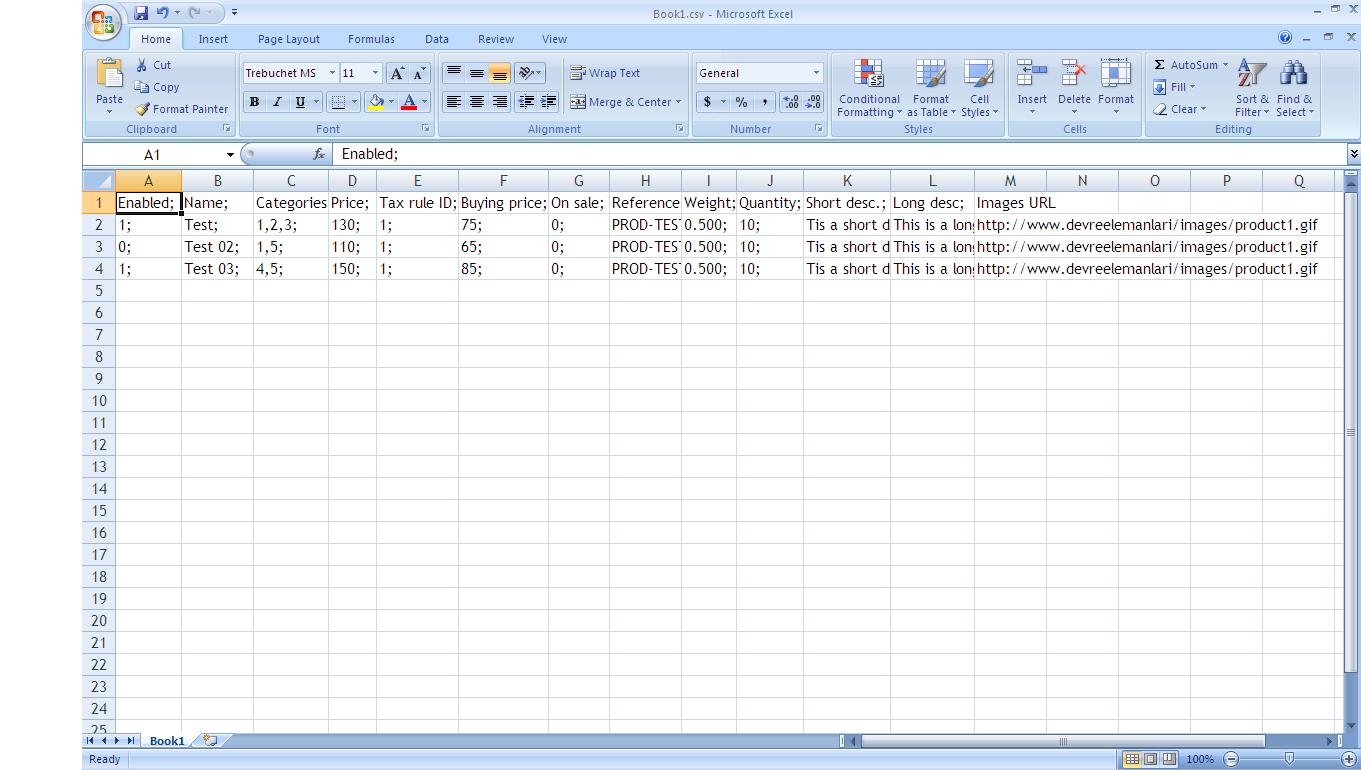Launch the Font dialog box launcher
1361x770 pixels.
[426, 129]
